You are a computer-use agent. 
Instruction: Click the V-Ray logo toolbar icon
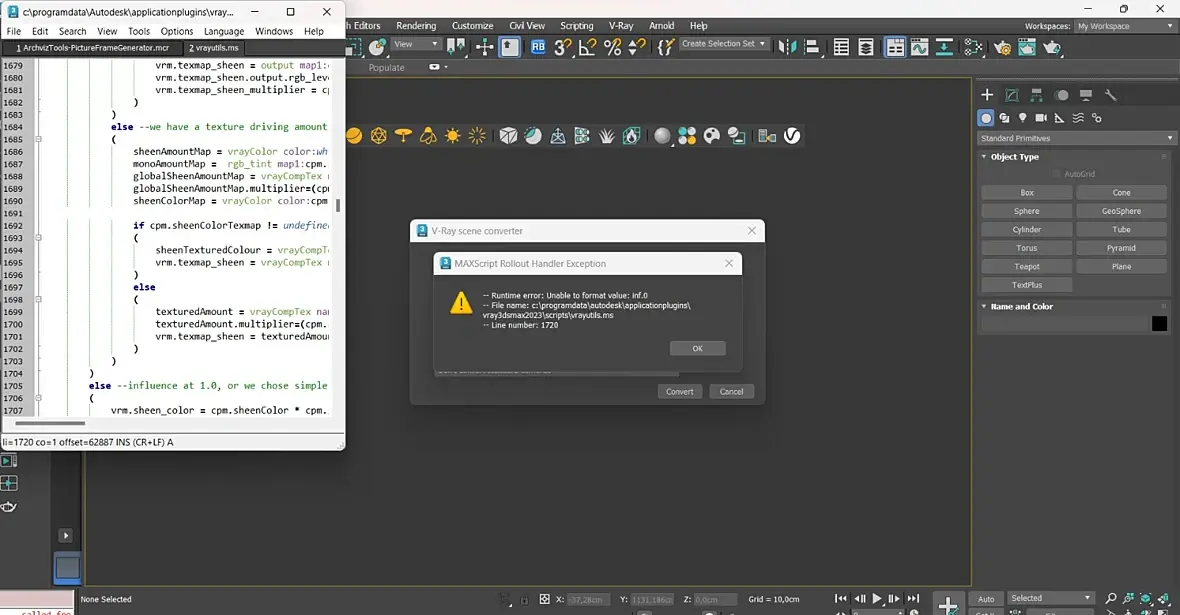point(792,136)
